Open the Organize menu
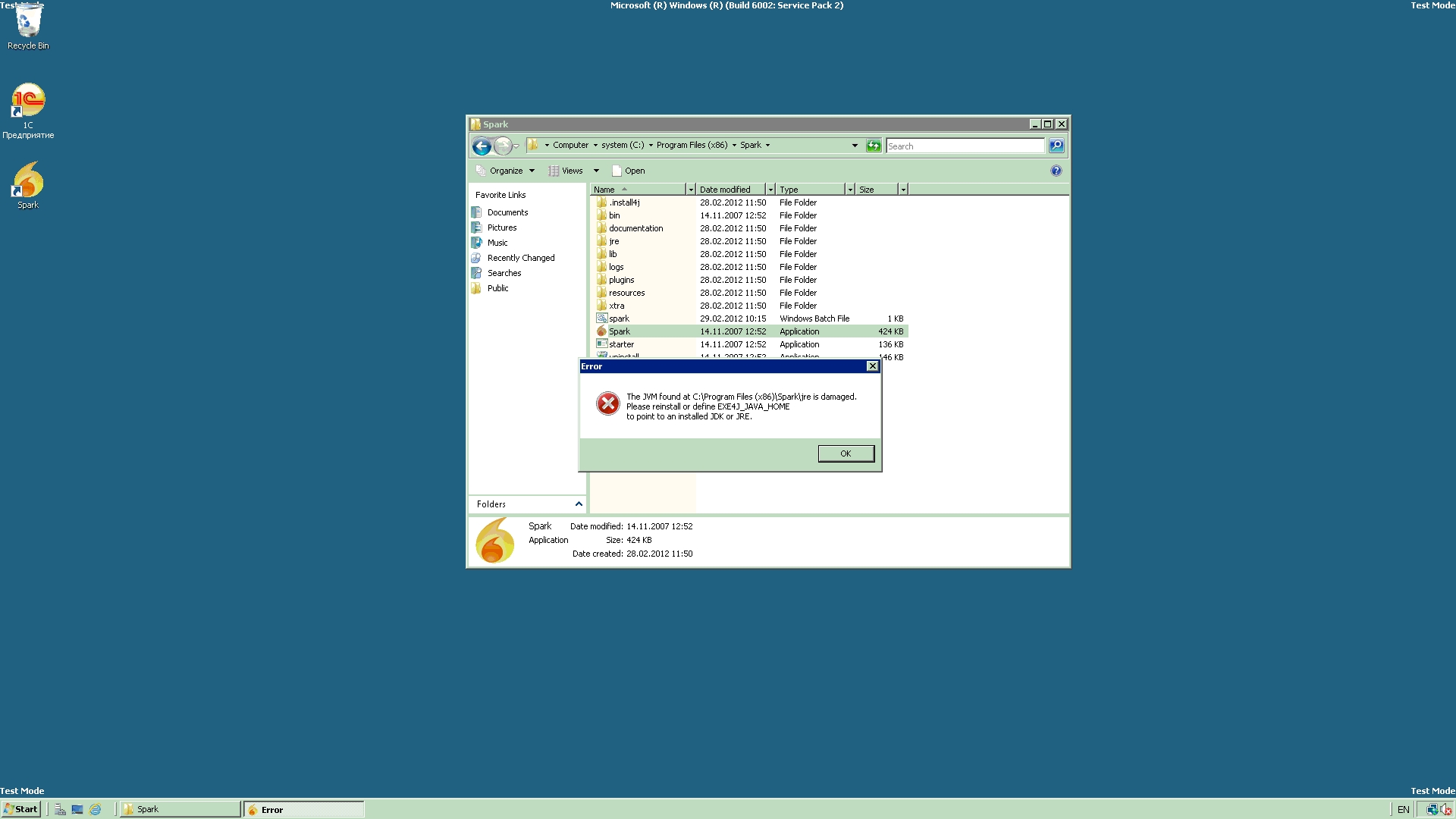 (505, 171)
